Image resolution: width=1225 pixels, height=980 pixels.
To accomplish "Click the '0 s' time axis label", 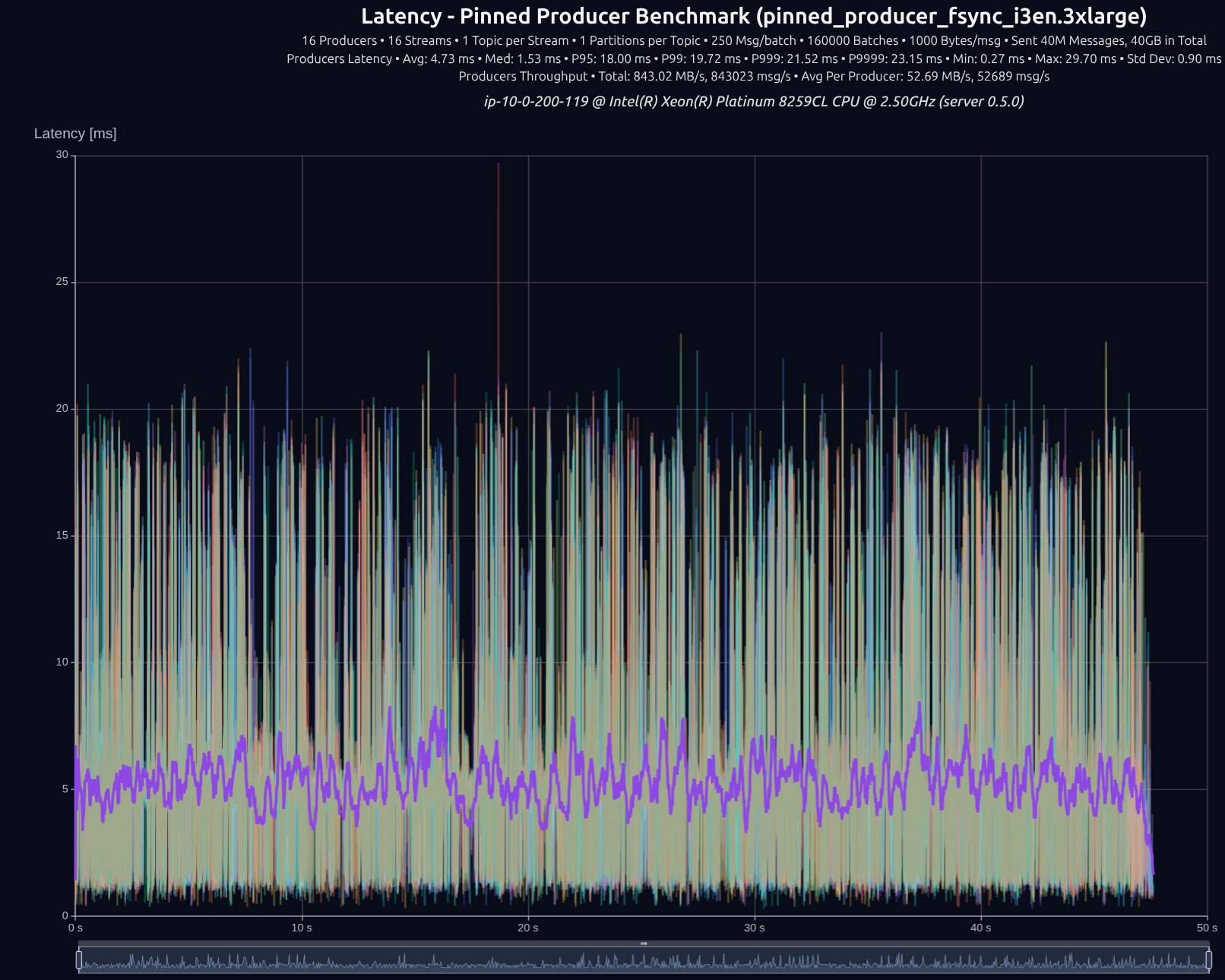I will pyautogui.click(x=75, y=928).
